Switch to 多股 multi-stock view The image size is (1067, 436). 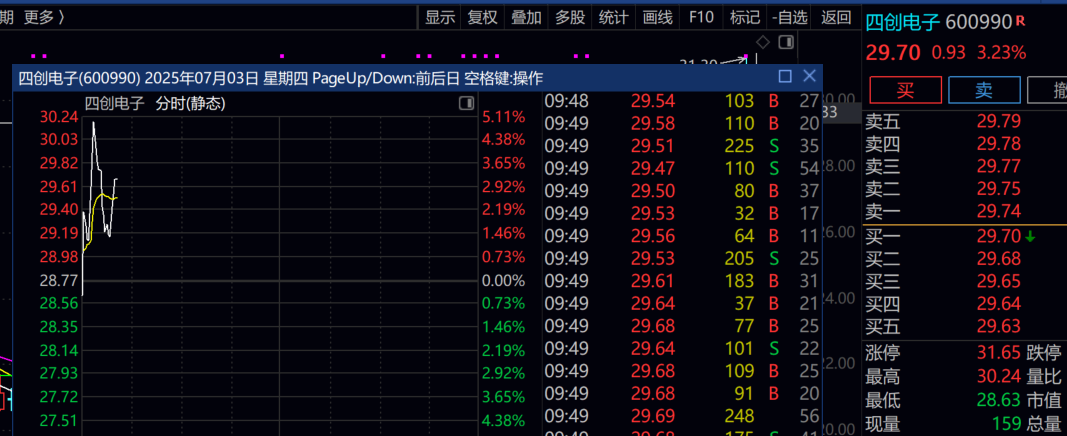(x=570, y=18)
